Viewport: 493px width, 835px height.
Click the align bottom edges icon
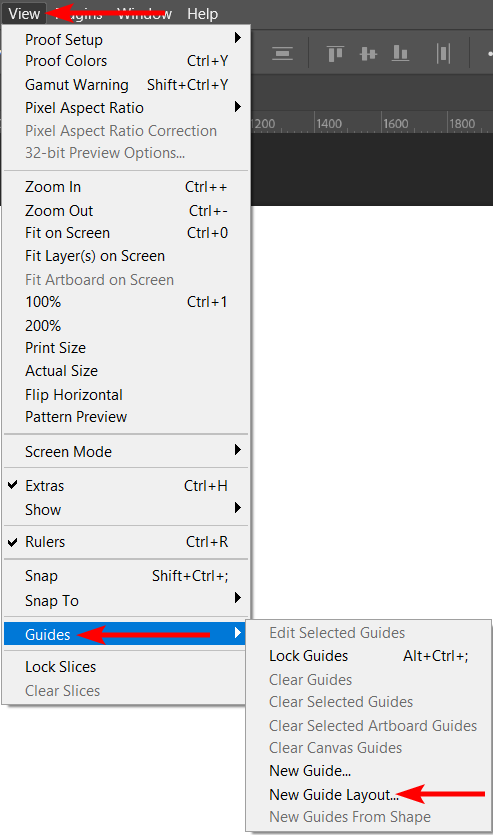(x=400, y=54)
